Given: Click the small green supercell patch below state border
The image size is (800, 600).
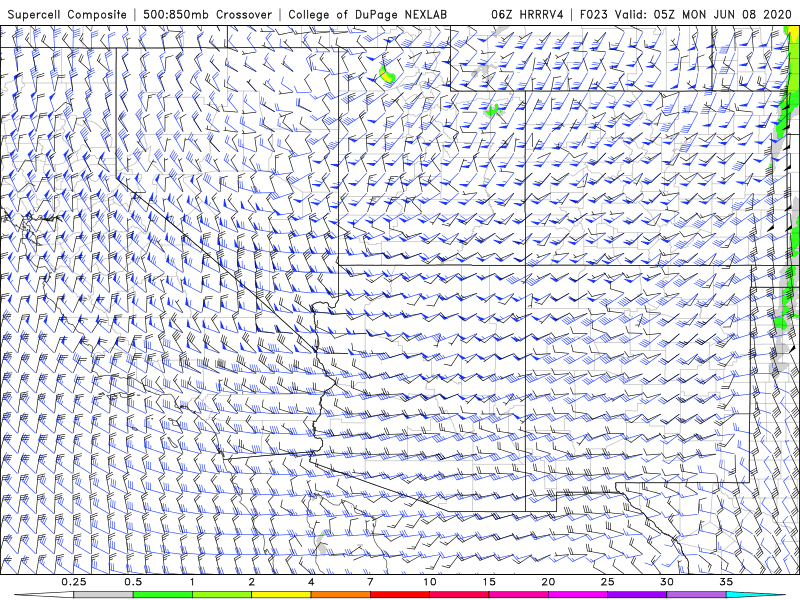Looking at the screenshot, I should tap(493, 110).
